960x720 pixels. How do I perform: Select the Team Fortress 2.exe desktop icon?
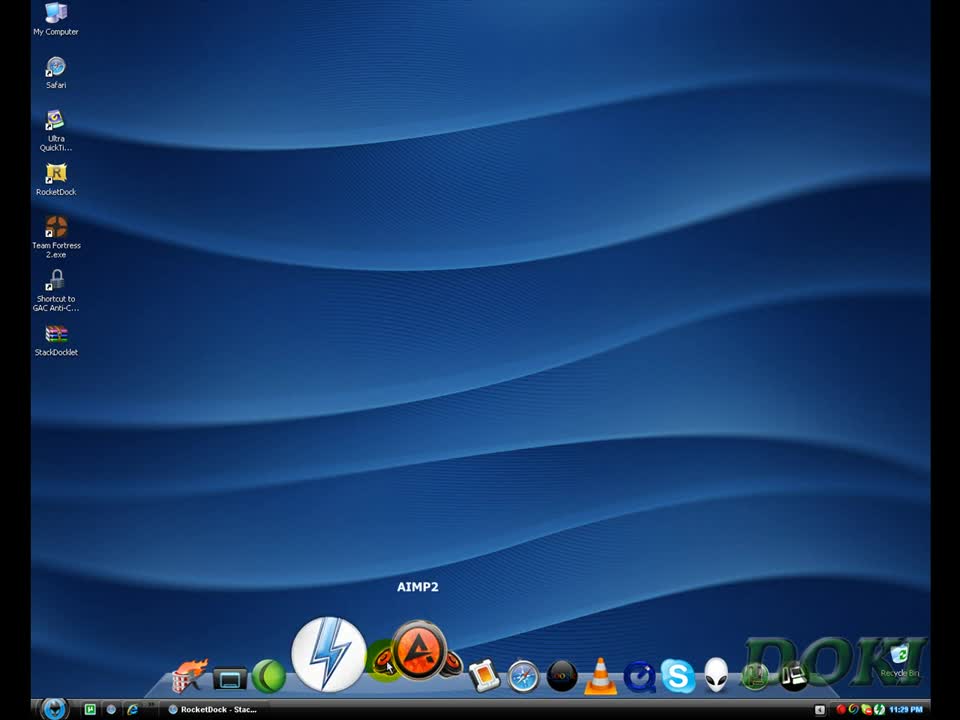56,236
